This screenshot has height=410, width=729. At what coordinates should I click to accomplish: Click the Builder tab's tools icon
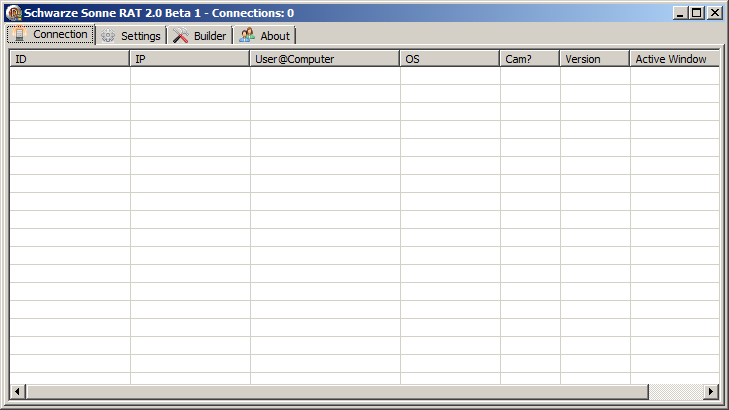coord(181,36)
